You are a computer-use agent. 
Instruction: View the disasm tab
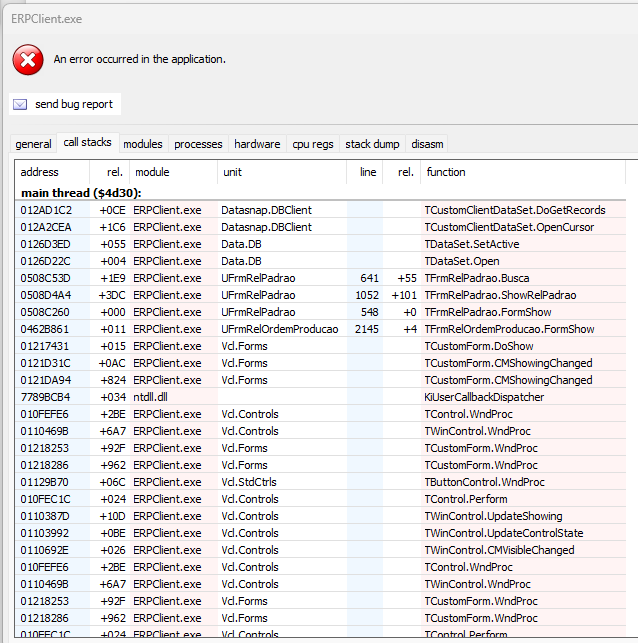click(x=427, y=144)
